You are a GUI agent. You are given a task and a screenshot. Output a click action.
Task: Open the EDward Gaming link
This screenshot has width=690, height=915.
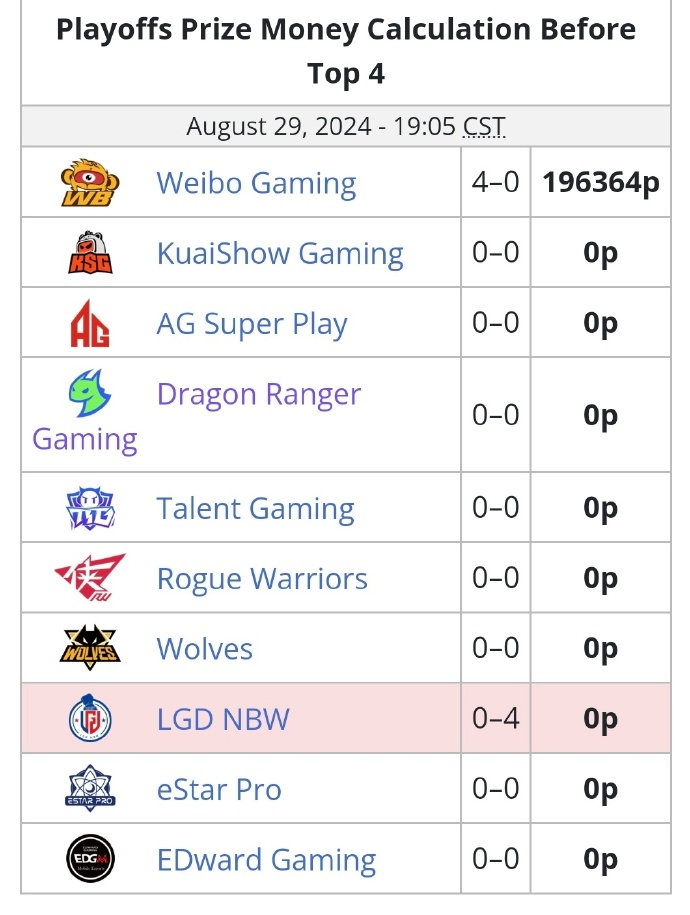[x=266, y=860]
